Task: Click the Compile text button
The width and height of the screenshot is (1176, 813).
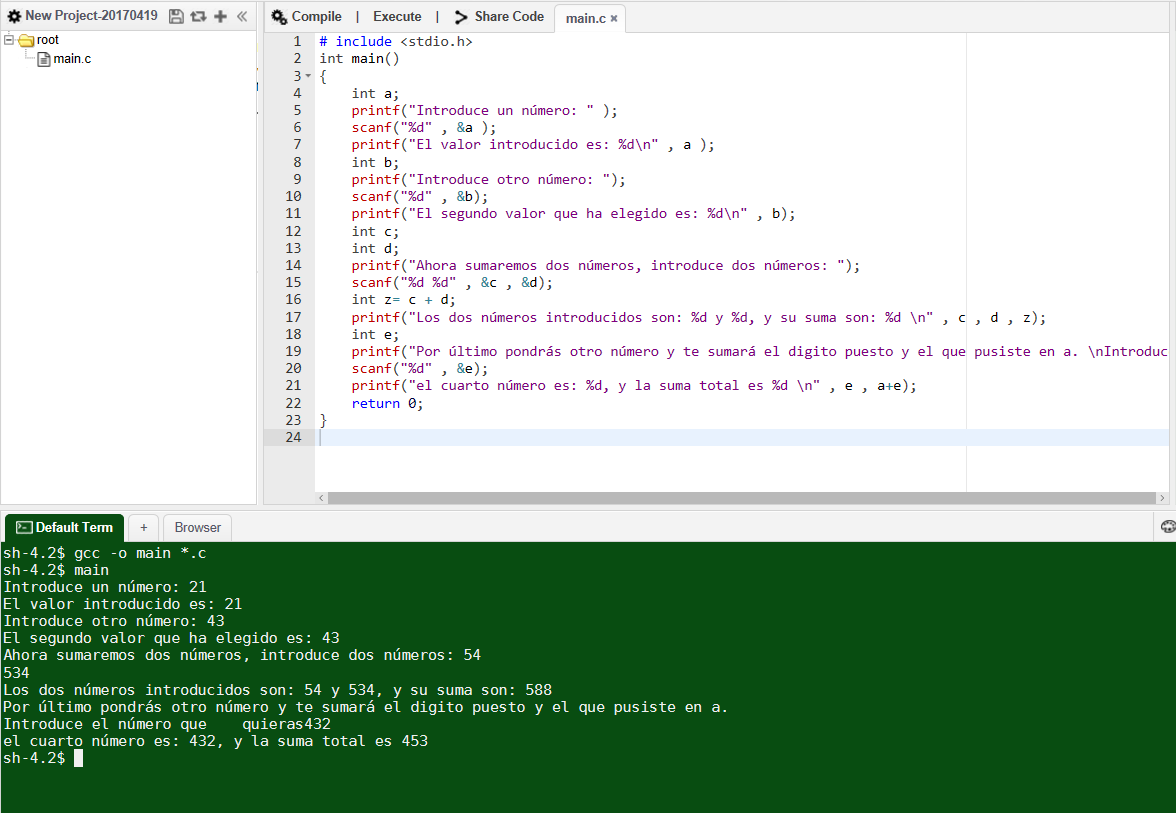Action: (x=316, y=16)
